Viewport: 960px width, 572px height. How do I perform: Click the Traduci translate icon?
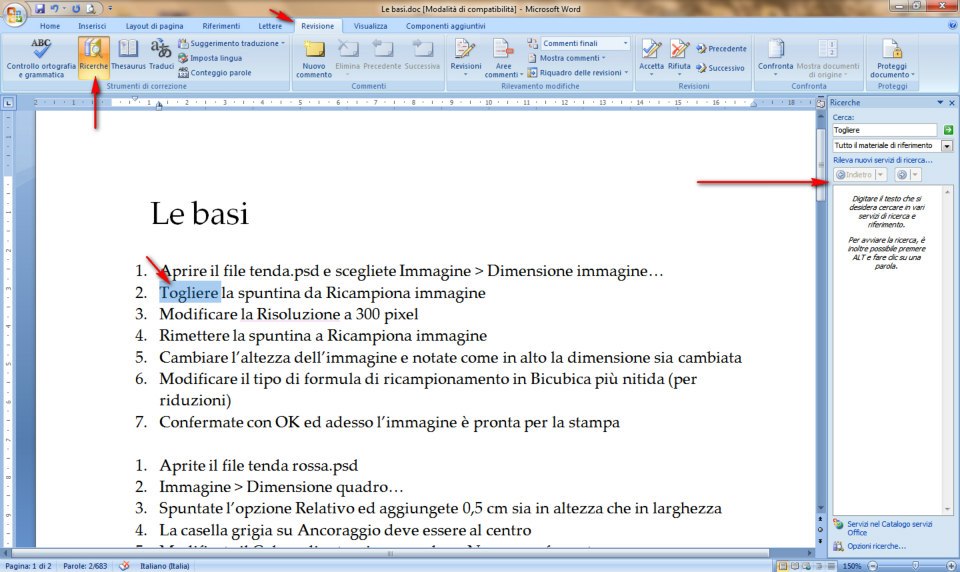(x=162, y=55)
